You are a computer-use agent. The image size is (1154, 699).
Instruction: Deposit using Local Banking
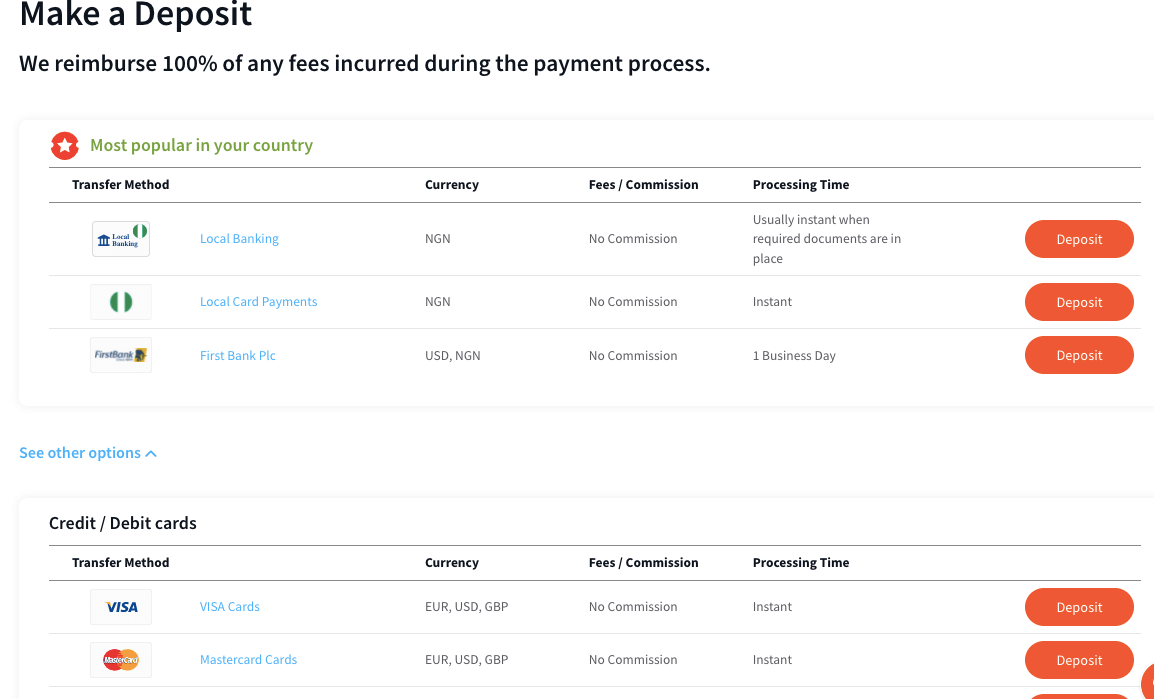(1079, 239)
